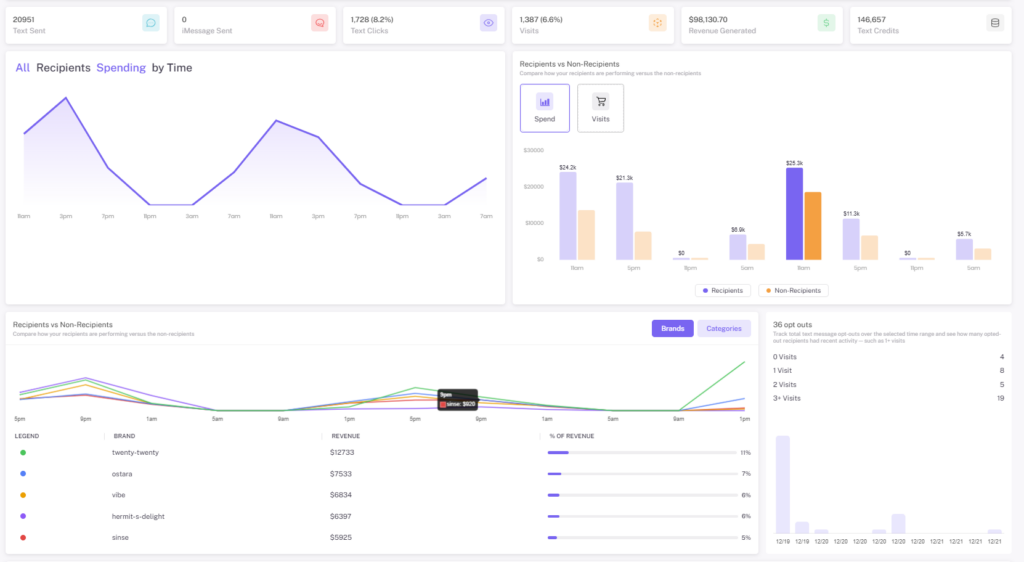This screenshot has height=562, width=1024.
Task: Toggle Recipients series in chart legend
Action: pos(722,290)
